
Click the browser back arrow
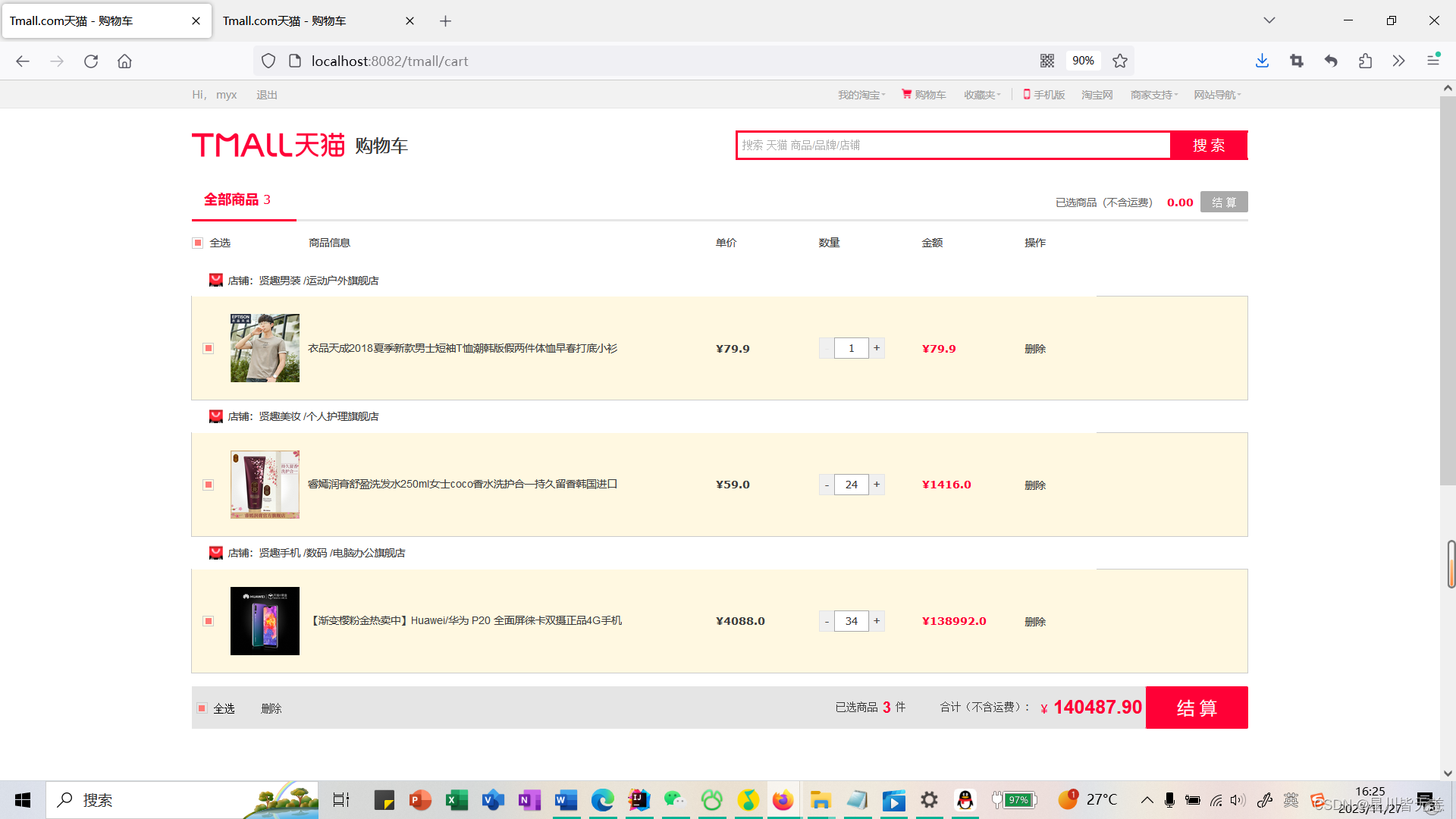[x=23, y=61]
